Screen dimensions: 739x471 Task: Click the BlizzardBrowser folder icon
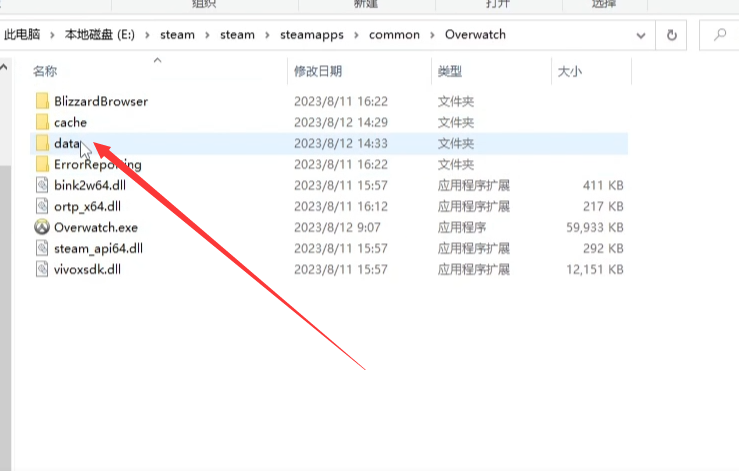[42, 101]
